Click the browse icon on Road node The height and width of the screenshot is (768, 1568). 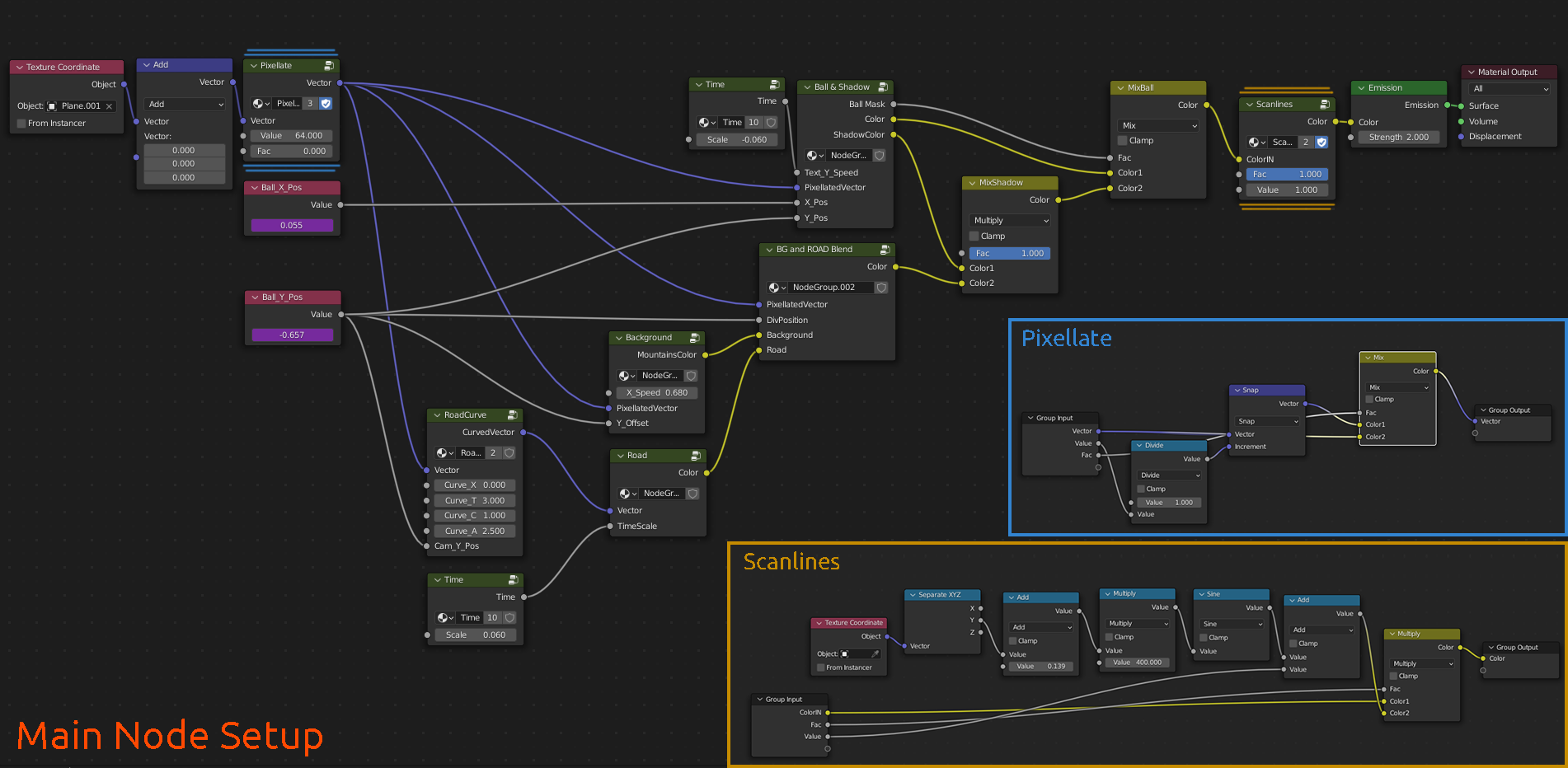point(628,493)
